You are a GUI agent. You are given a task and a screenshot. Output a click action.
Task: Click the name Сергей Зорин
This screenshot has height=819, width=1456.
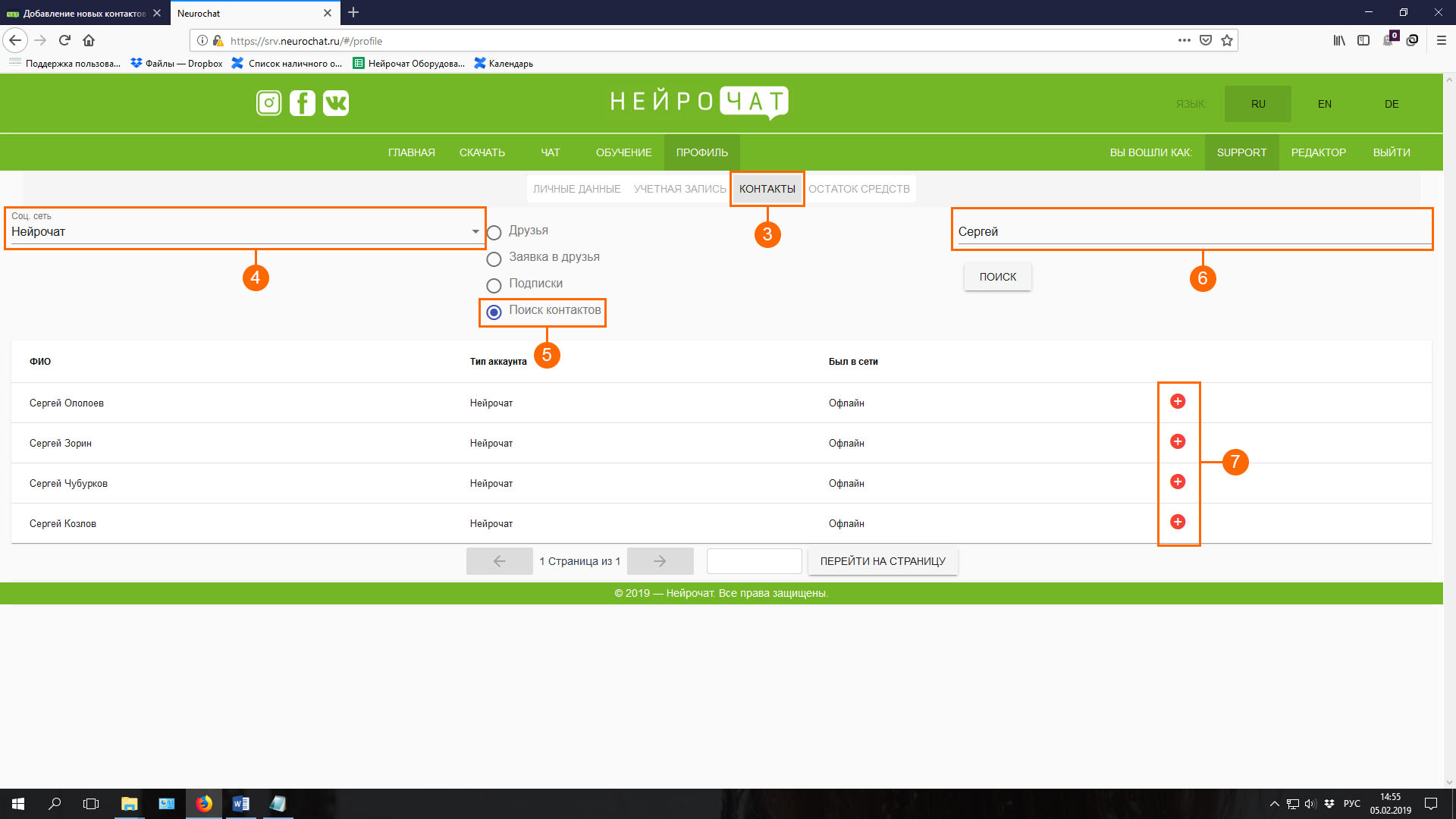coord(61,444)
